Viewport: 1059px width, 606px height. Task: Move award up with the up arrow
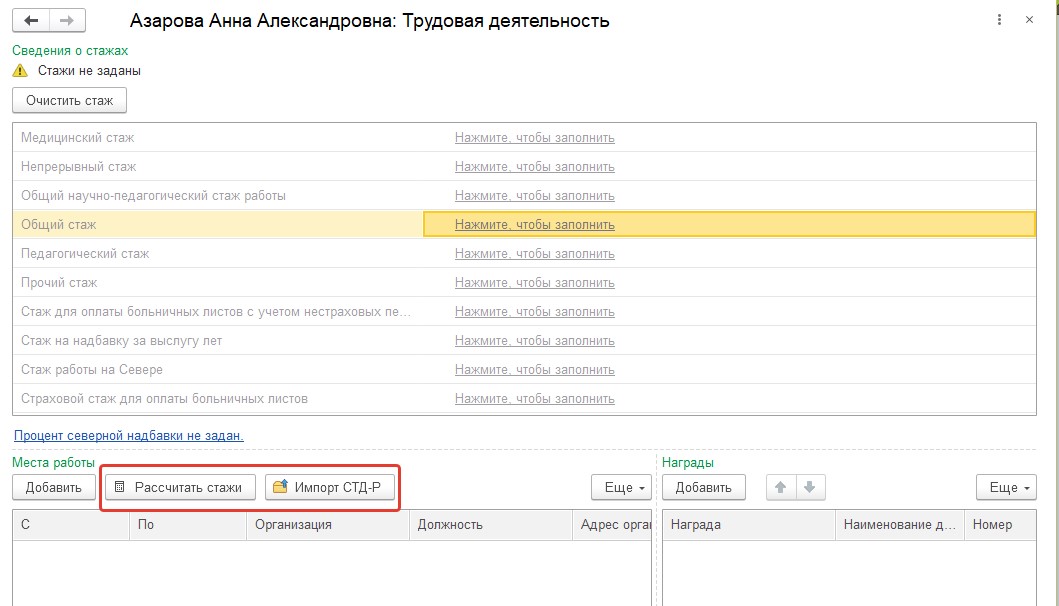click(781, 487)
